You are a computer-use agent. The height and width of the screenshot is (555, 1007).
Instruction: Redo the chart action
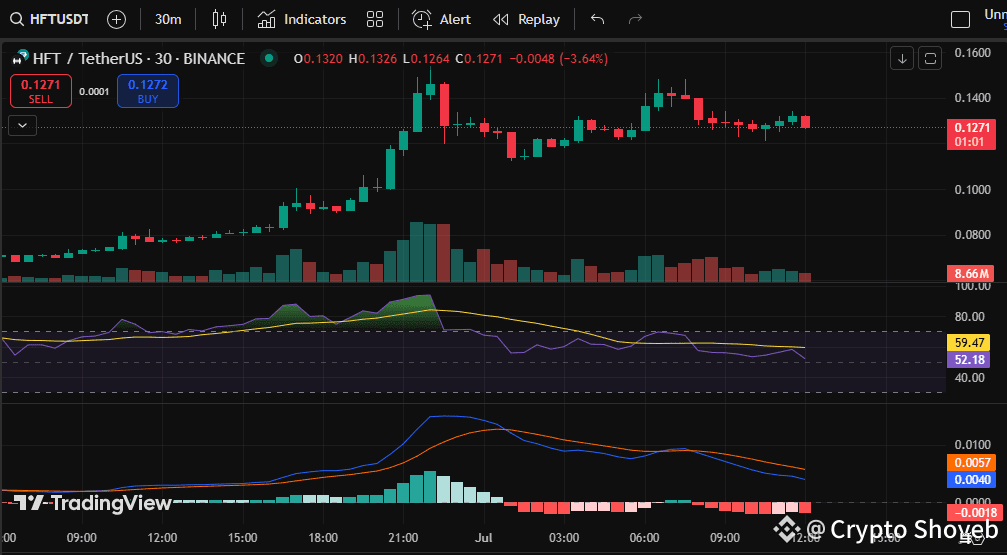click(x=635, y=19)
